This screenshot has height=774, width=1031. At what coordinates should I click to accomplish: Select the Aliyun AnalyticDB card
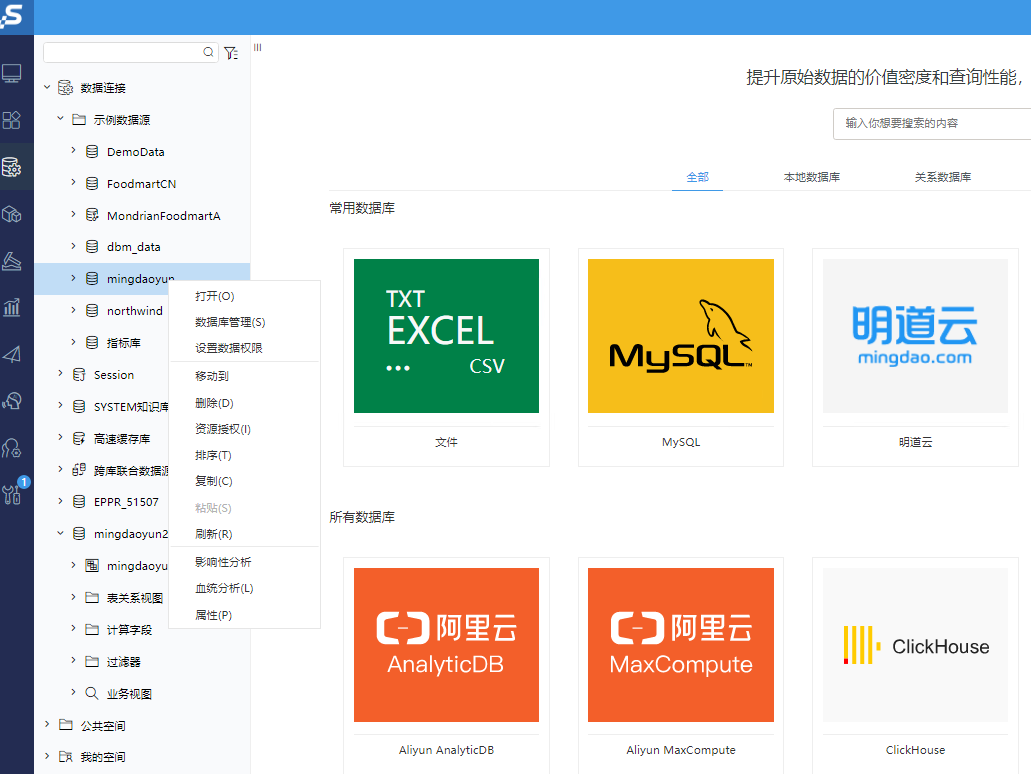tap(446, 664)
